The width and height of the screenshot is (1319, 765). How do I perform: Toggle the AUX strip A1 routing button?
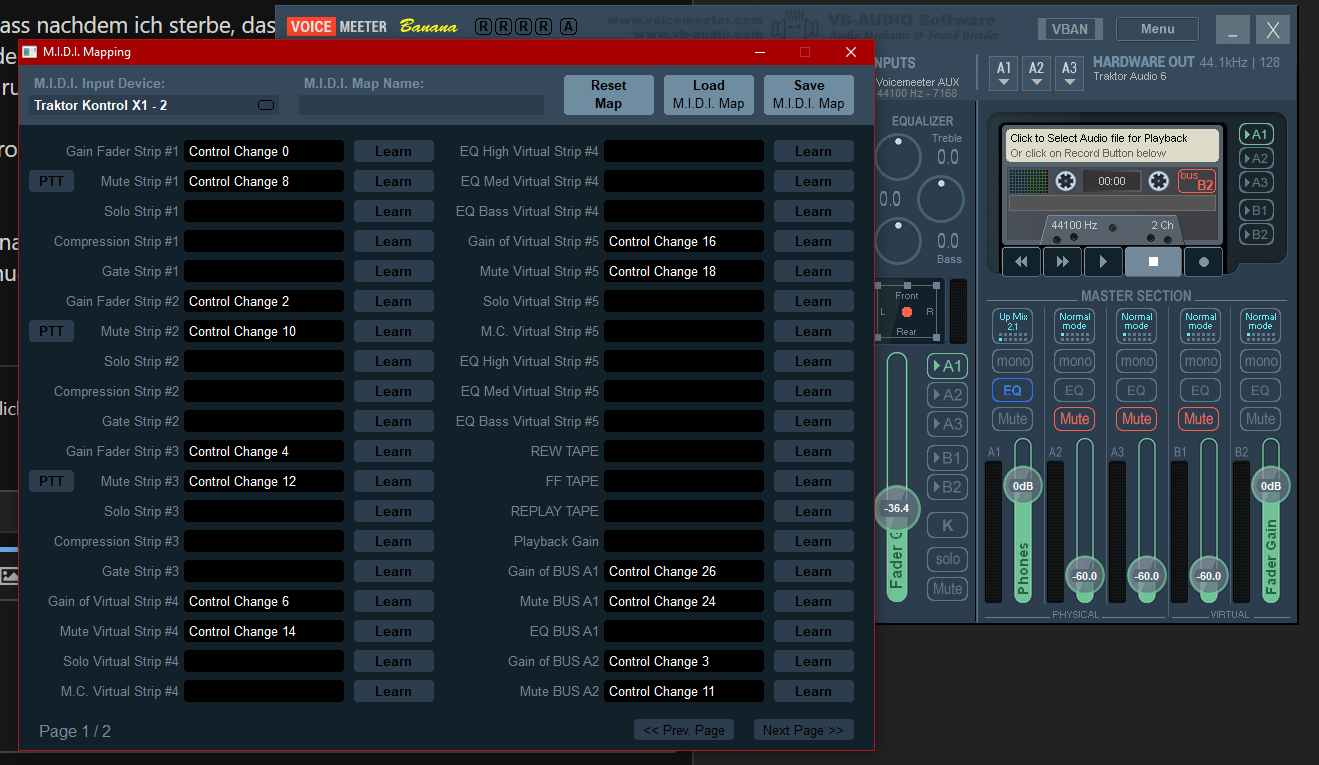947,366
